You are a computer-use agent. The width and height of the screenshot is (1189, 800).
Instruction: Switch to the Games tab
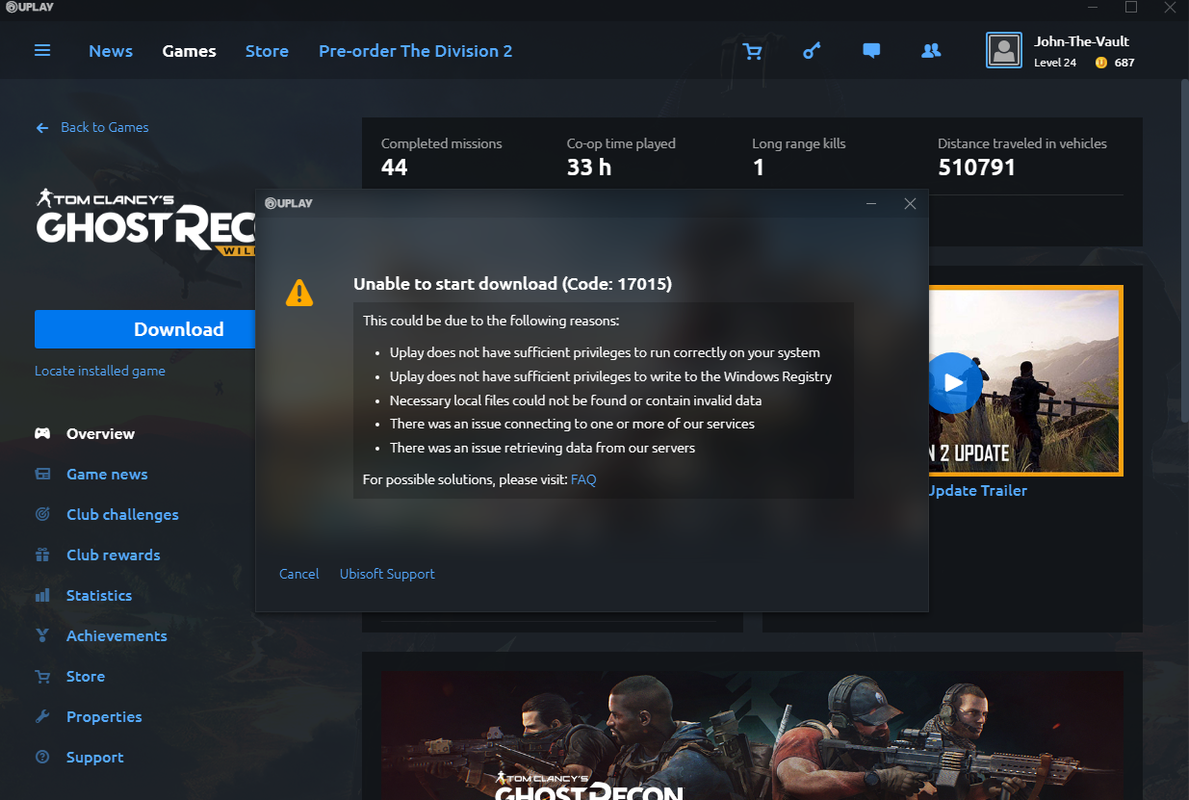[189, 51]
